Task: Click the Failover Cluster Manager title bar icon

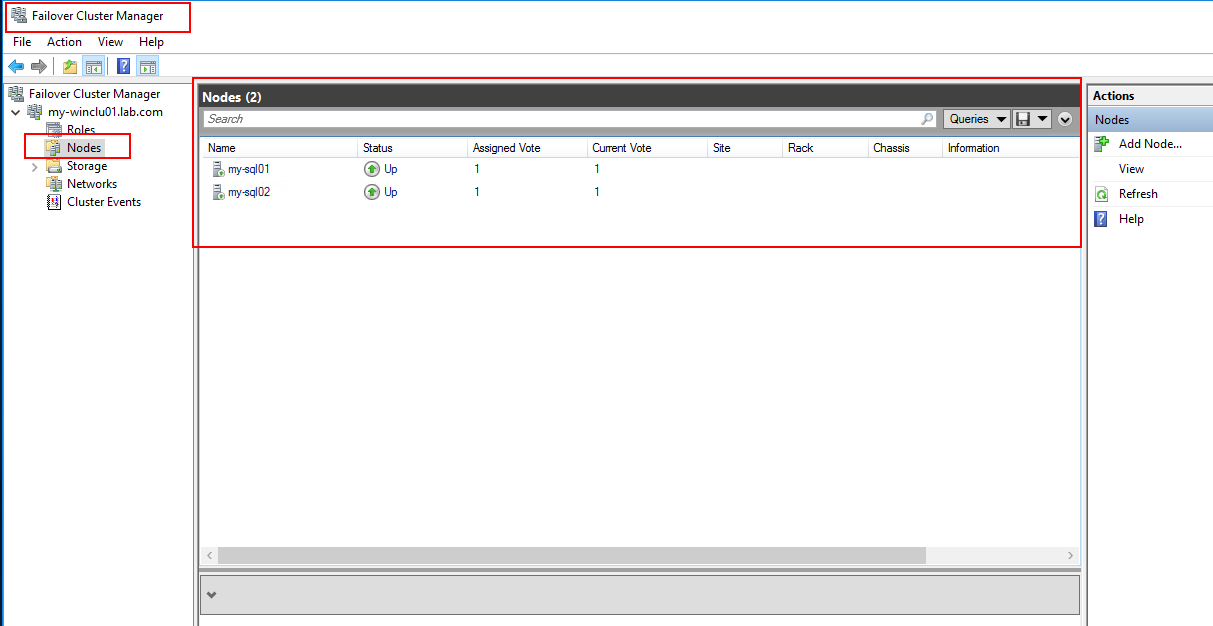Action: (x=19, y=16)
